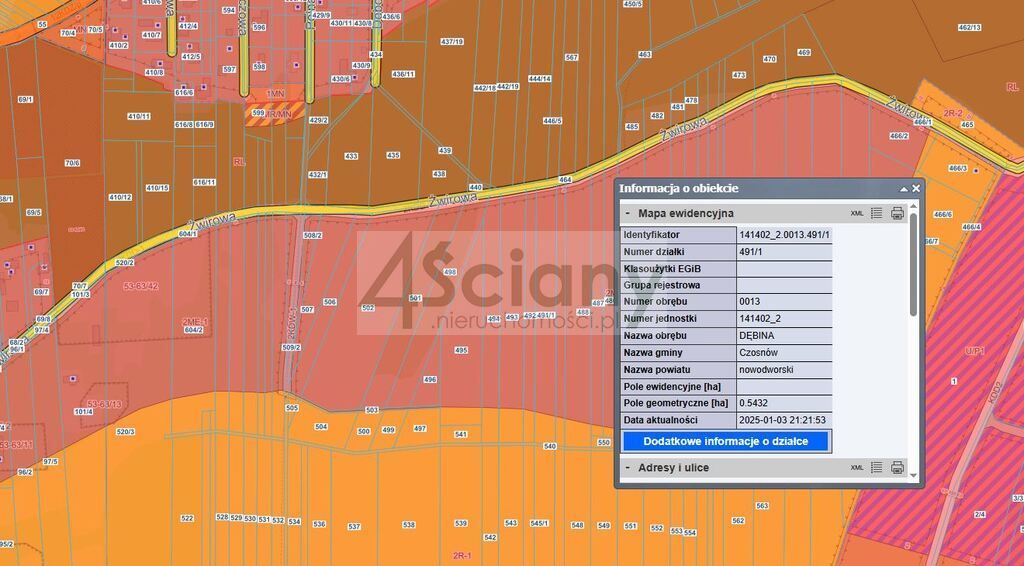
Task: Export Mapa ewidencyjna section as XML
Action: click(857, 213)
